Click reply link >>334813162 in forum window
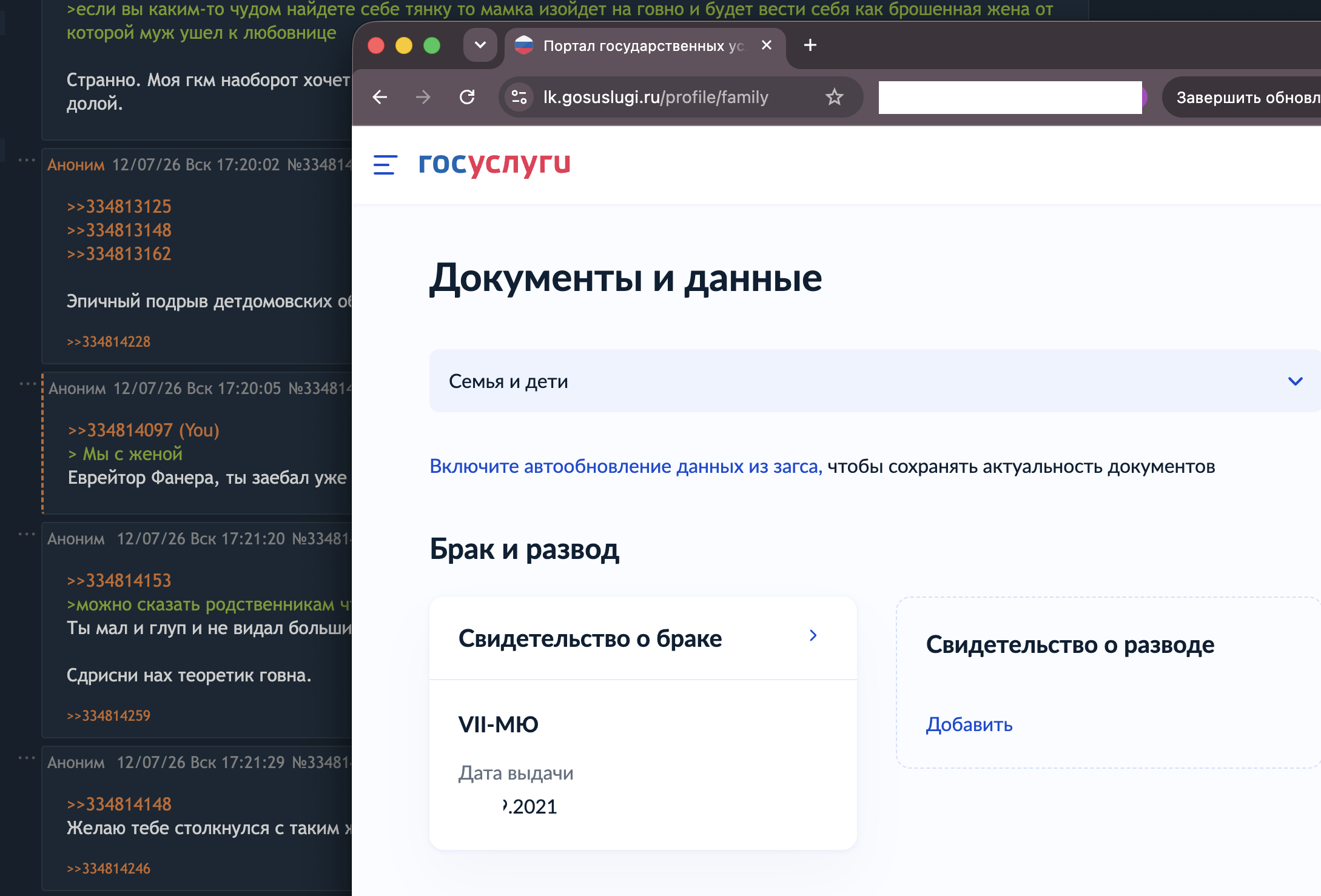This screenshot has width=1321, height=896. click(119, 253)
